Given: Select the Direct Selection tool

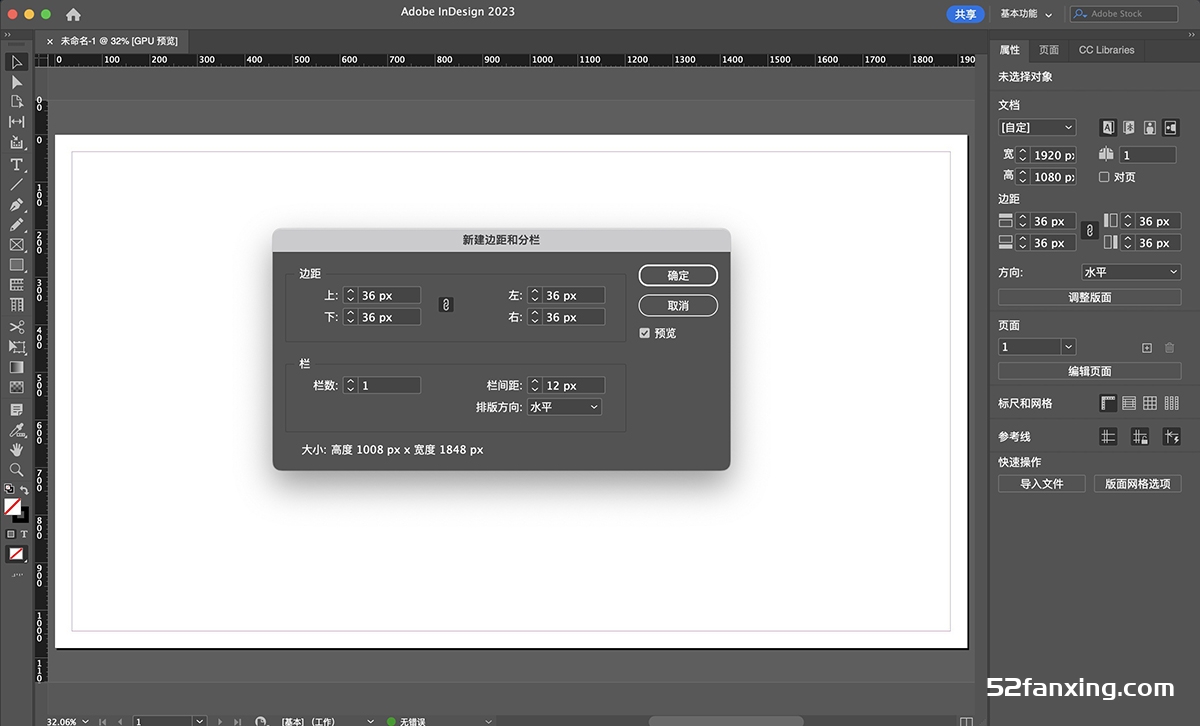Looking at the screenshot, I should click(x=17, y=82).
